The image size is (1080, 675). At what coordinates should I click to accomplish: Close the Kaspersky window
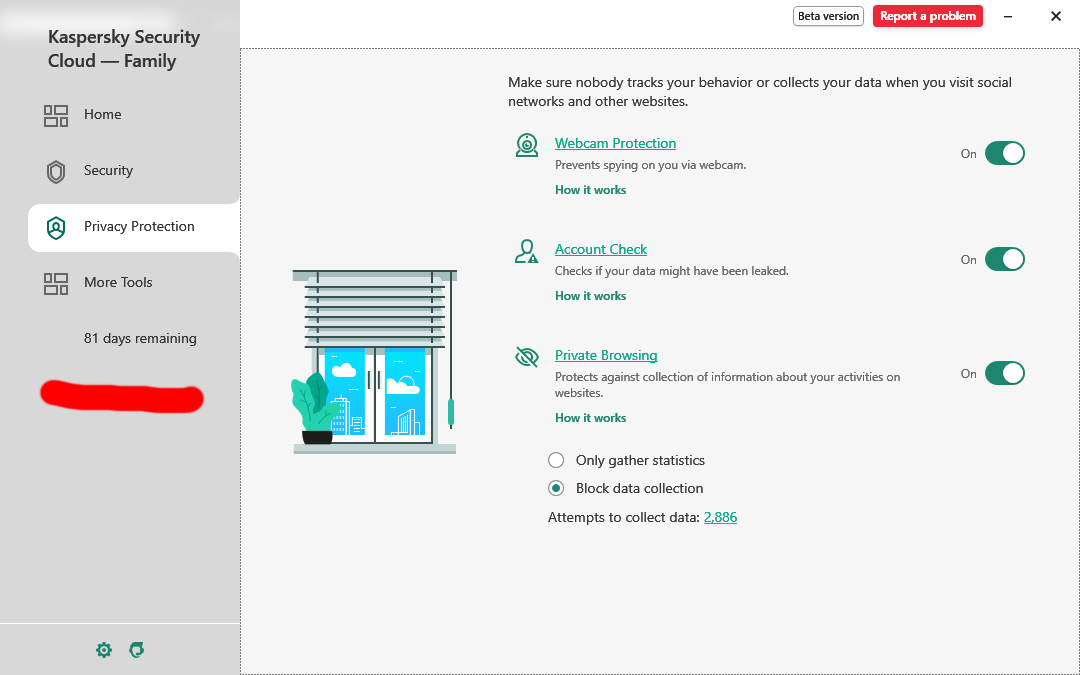(1055, 16)
